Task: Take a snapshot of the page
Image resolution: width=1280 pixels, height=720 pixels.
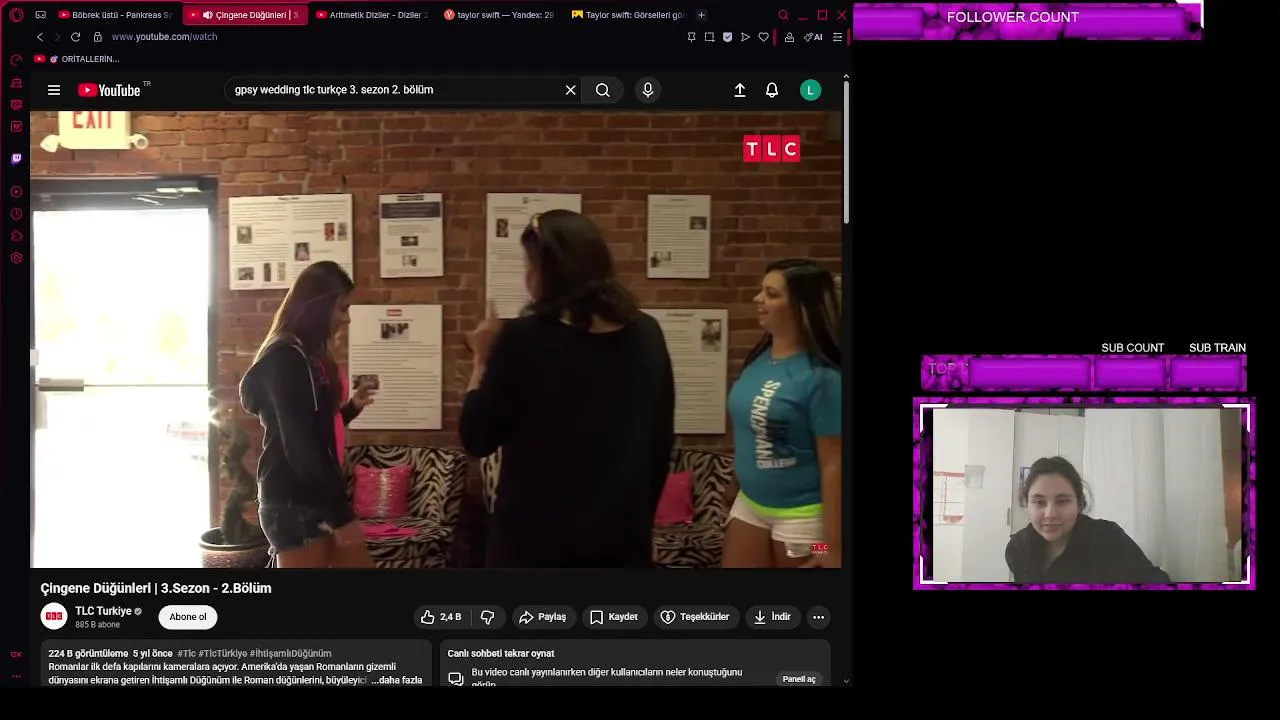Action: (709, 37)
